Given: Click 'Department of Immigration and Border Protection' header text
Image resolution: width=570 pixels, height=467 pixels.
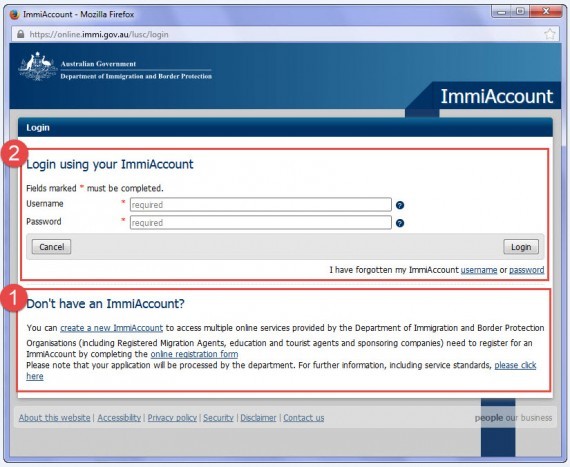Looking at the screenshot, I should 136,76.
